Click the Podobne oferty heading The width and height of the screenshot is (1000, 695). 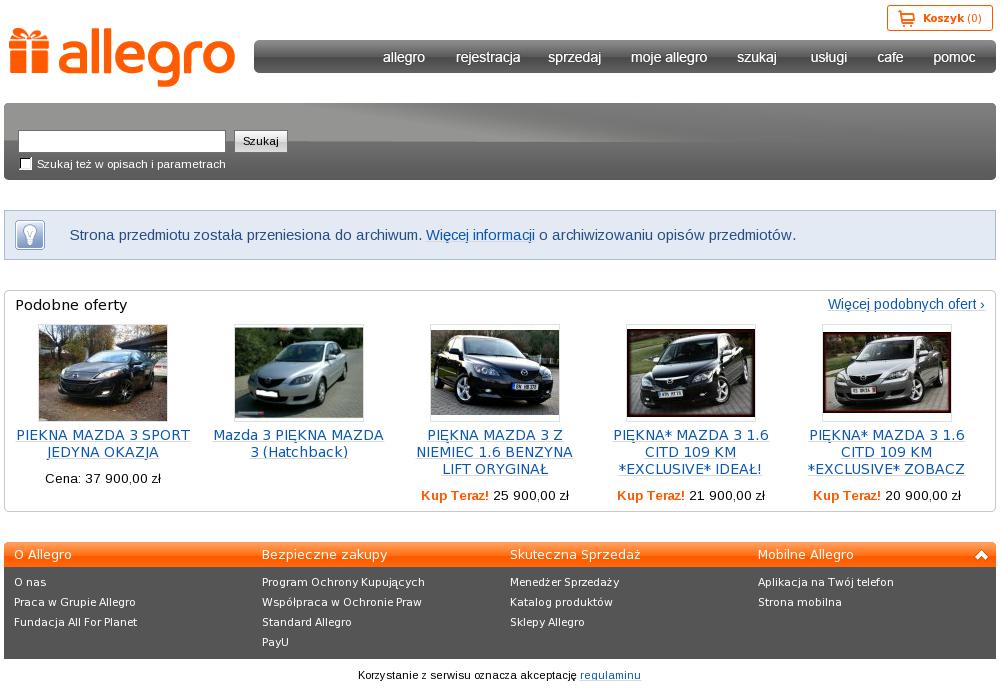tap(71, 305)
